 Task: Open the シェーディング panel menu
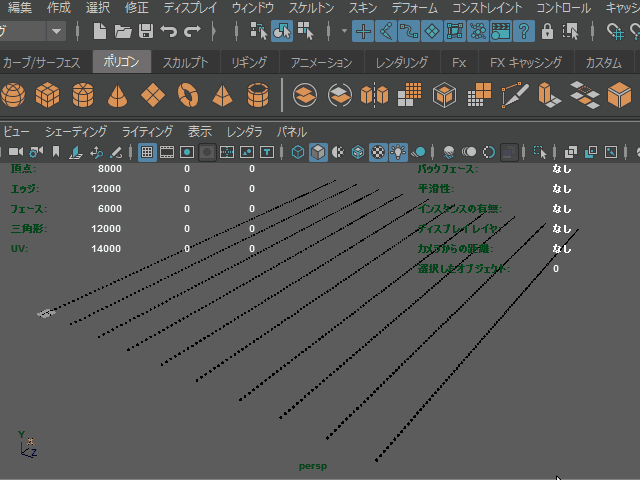(76, 132)
